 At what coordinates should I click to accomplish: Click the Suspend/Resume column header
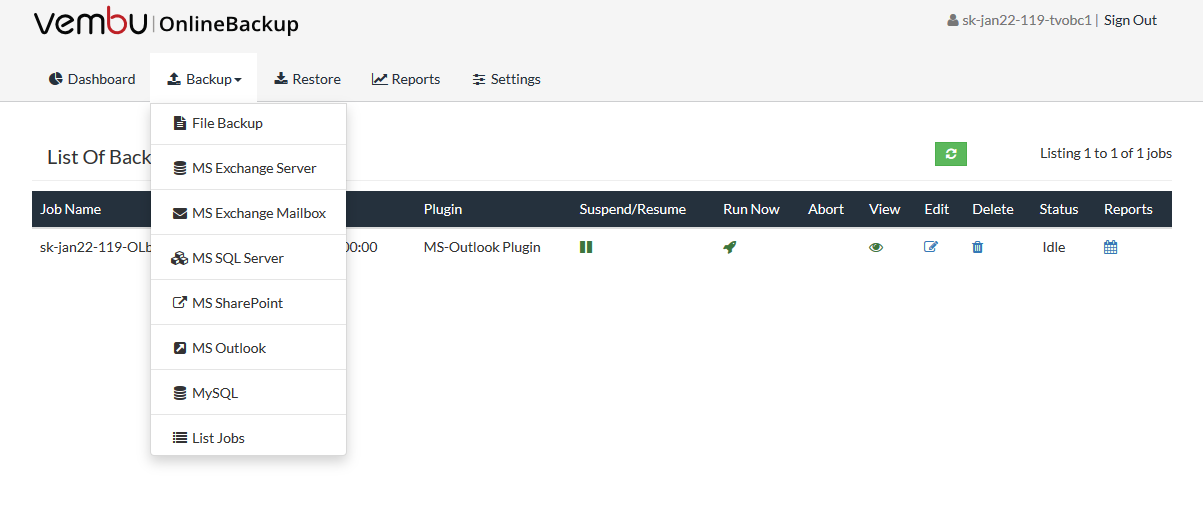pos(633,209)
